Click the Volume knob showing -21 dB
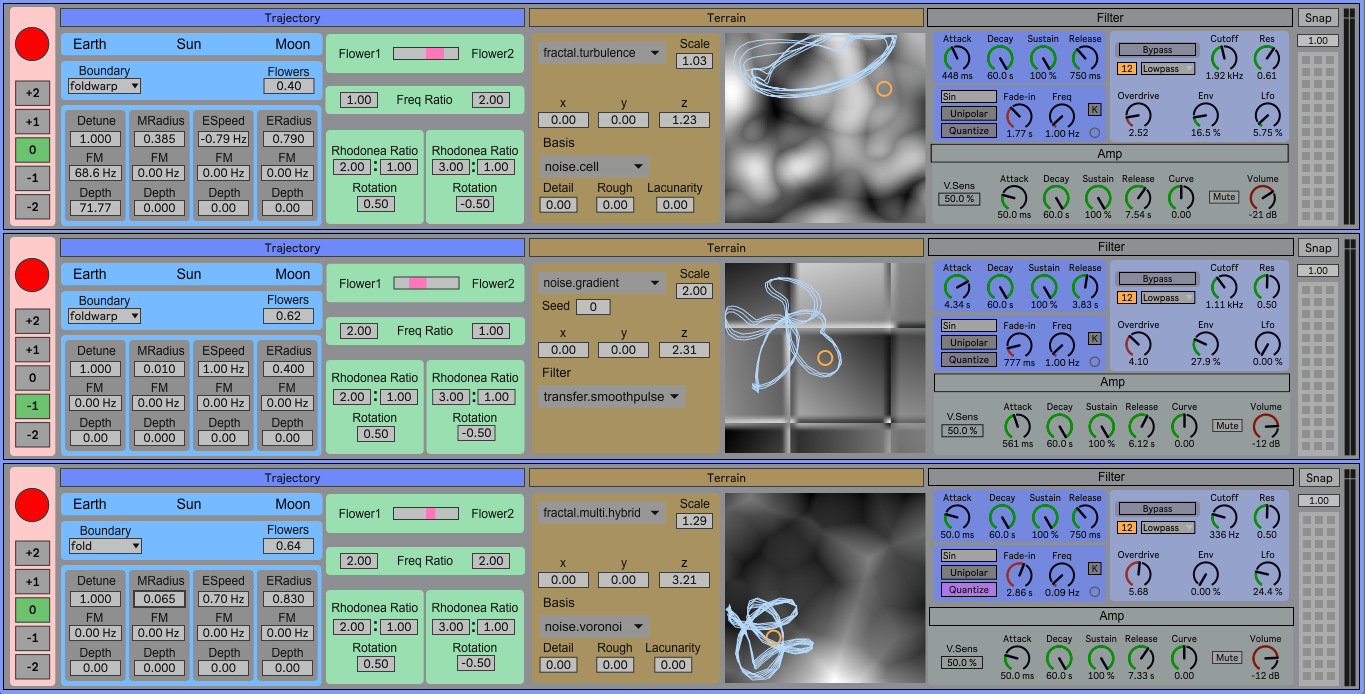The width and height of the screenshot is (1365, 694). point(1263,197)
